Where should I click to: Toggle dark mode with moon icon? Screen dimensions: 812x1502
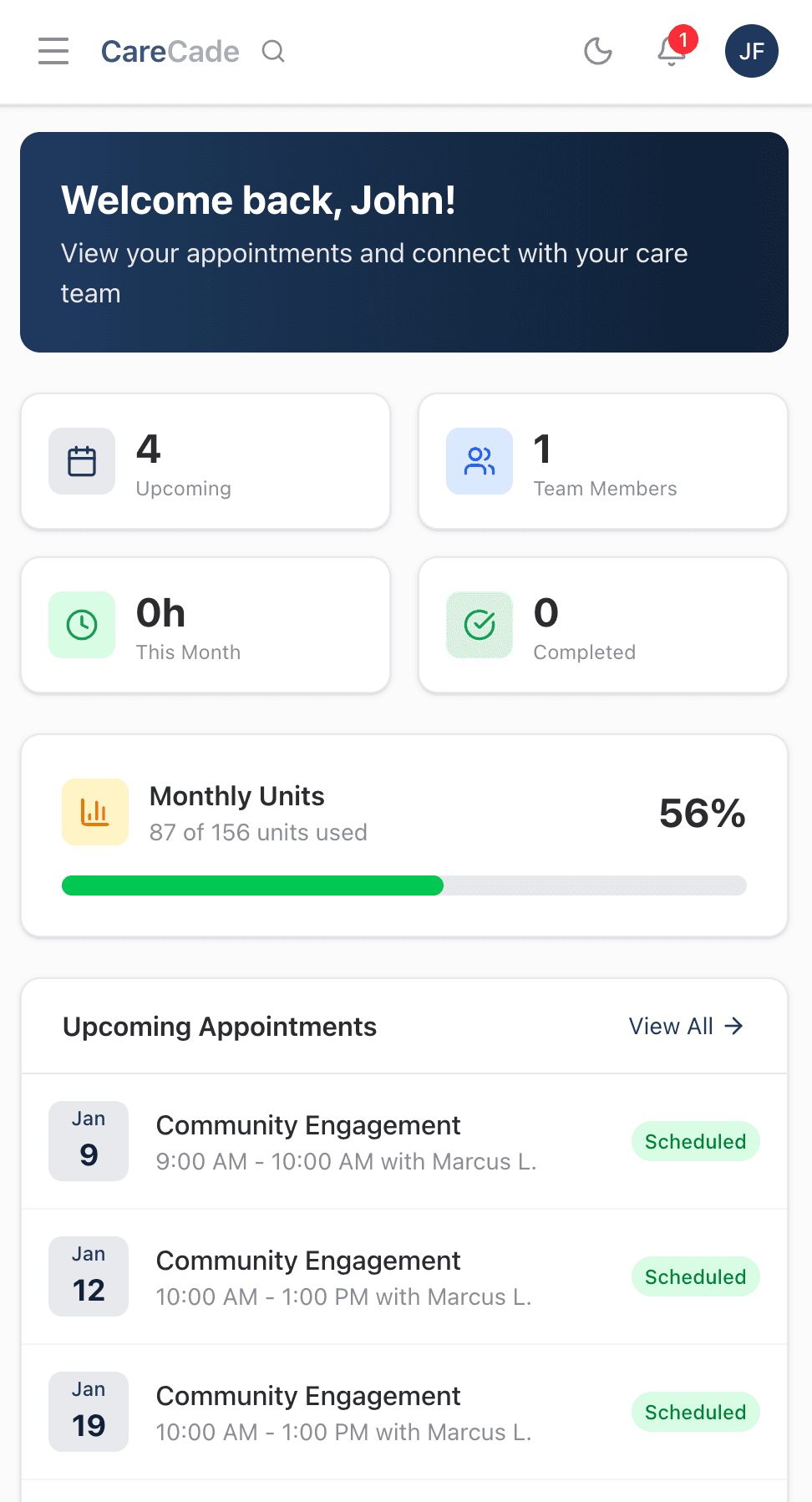pyautogui.click(x=598, y=51)
